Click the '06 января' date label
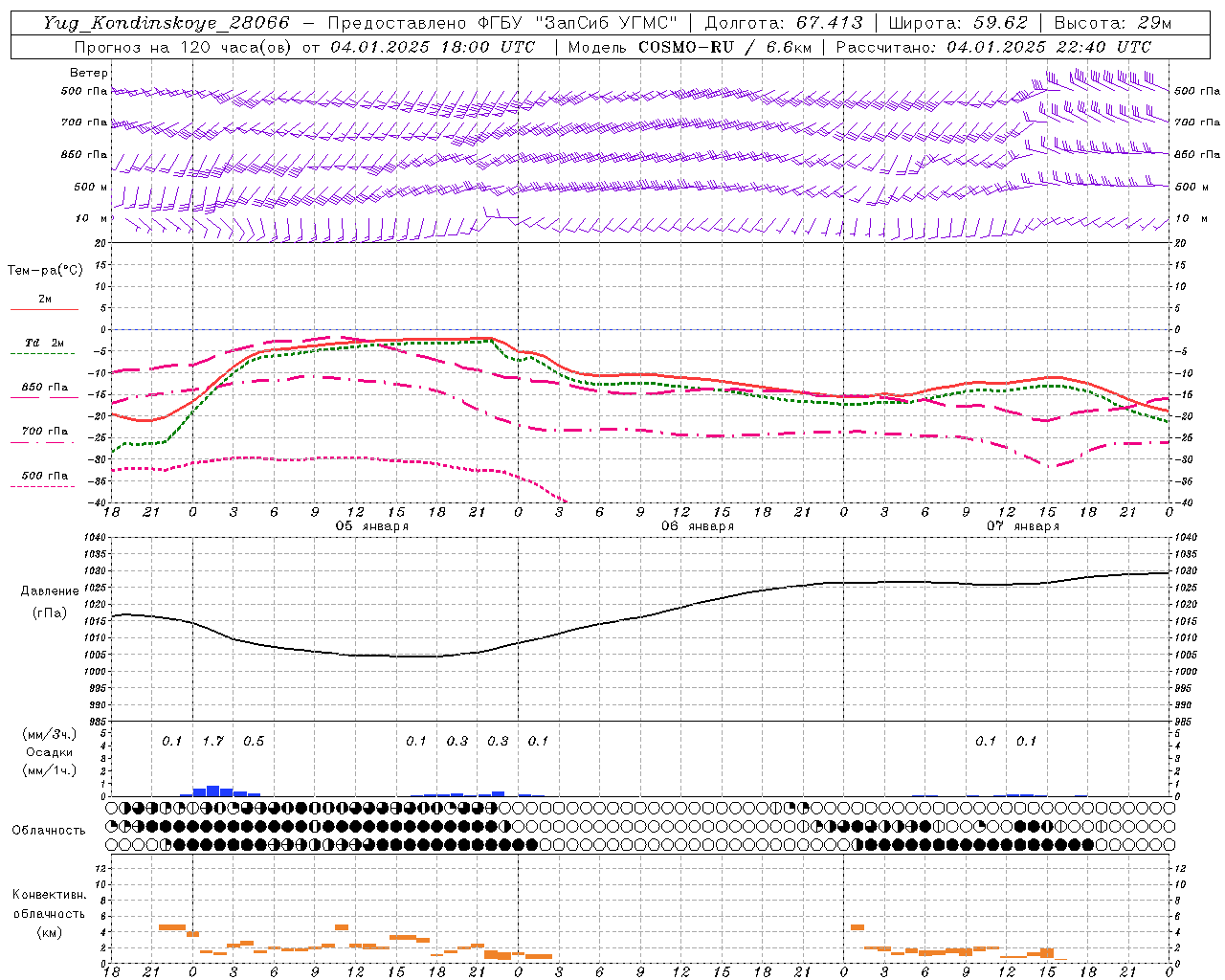Viewport: 1225px width, 980px height. coord(697,526)
